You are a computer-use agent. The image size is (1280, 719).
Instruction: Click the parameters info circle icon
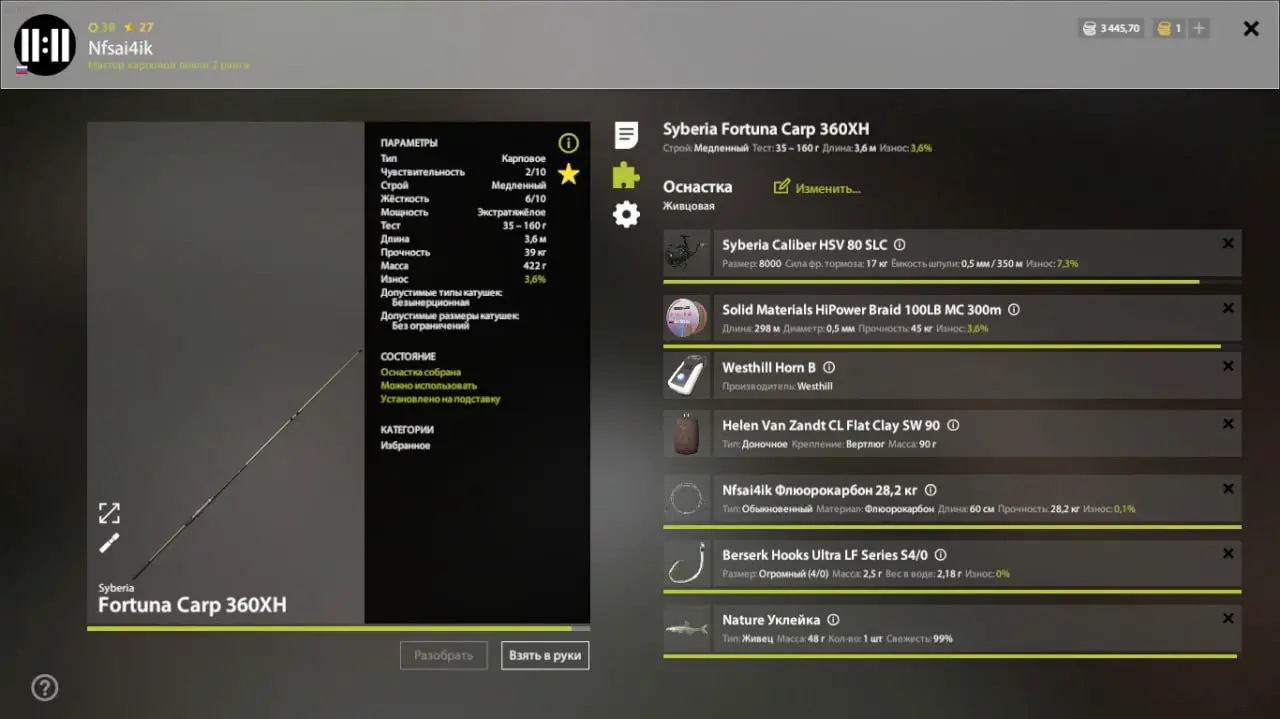[568, 143]
